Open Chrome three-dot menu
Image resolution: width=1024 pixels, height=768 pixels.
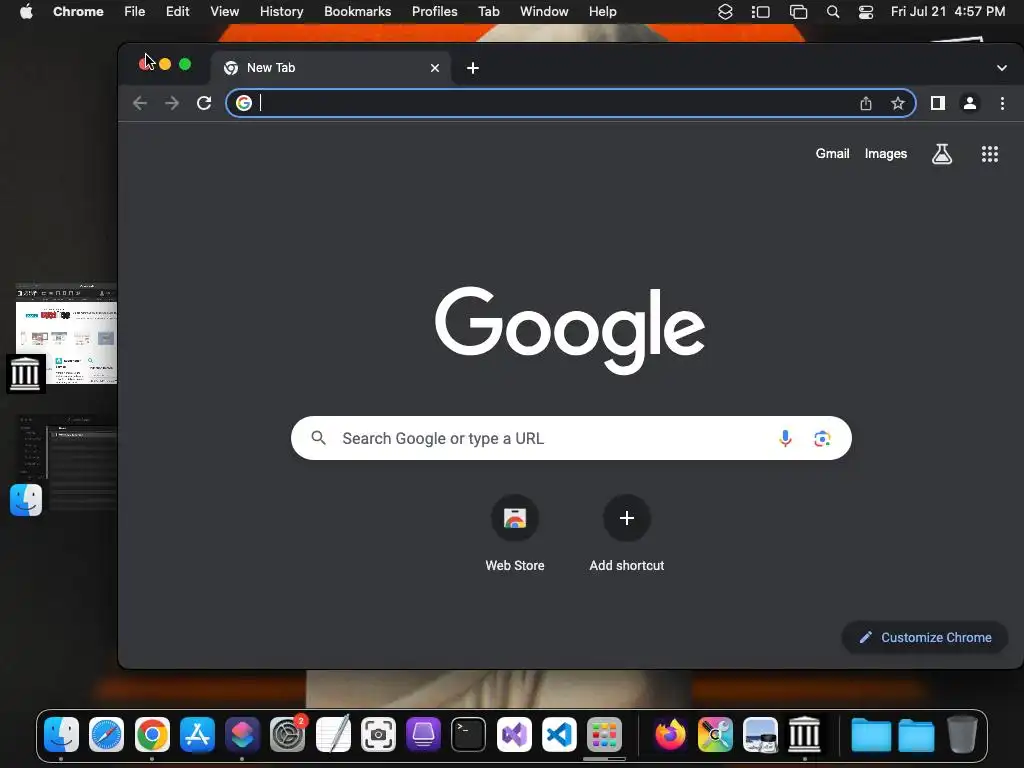[x=1002, y=103]
